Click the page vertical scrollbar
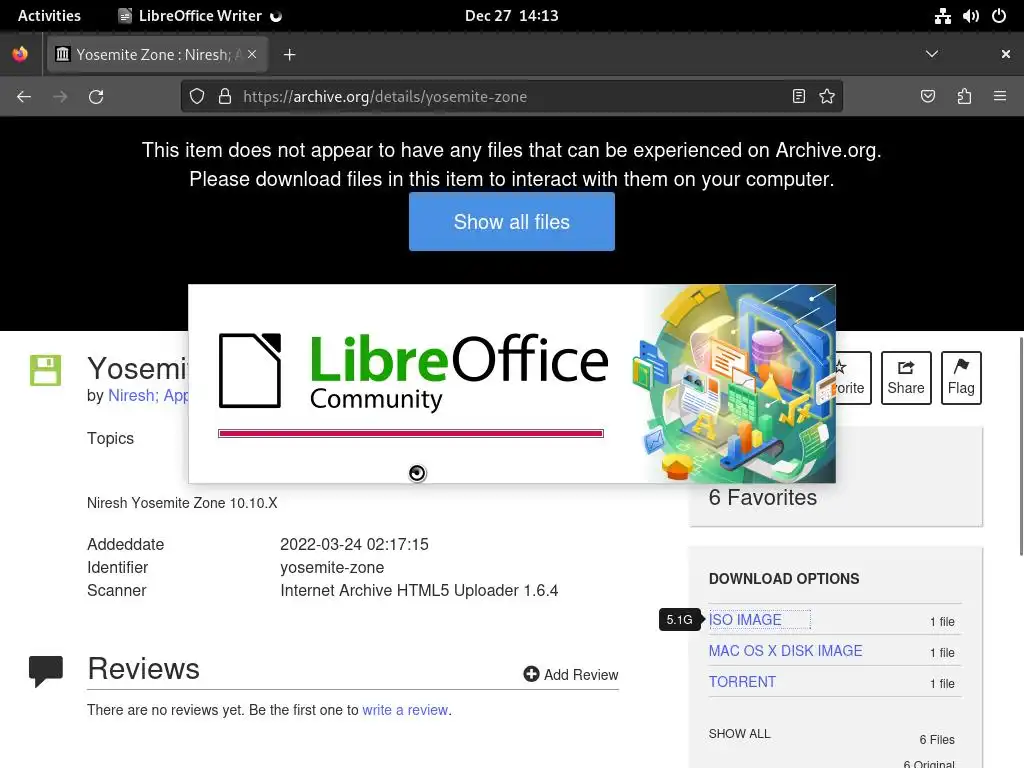This screenshot has width=1024, height=768. click(1021, 446)
